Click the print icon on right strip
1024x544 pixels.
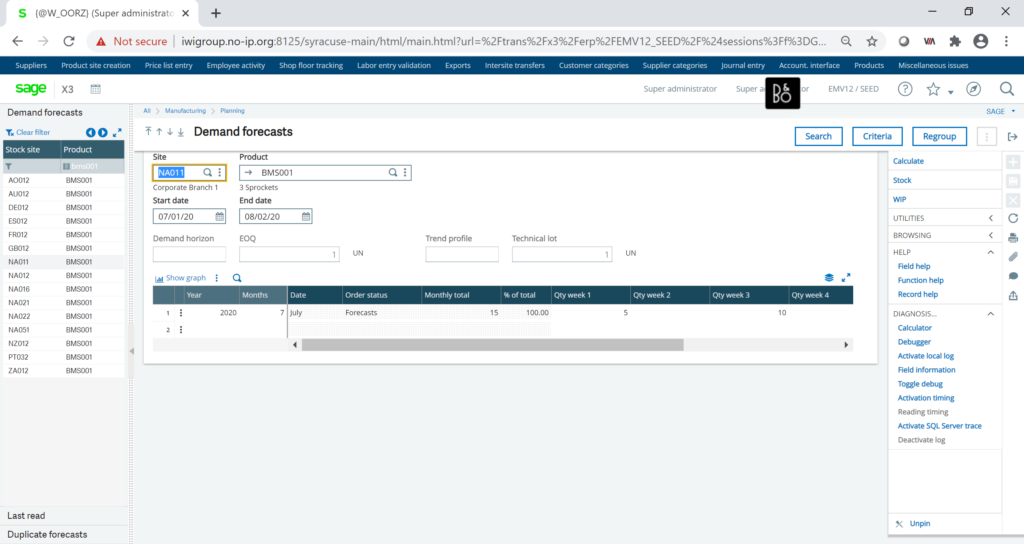coord(1013,238)
